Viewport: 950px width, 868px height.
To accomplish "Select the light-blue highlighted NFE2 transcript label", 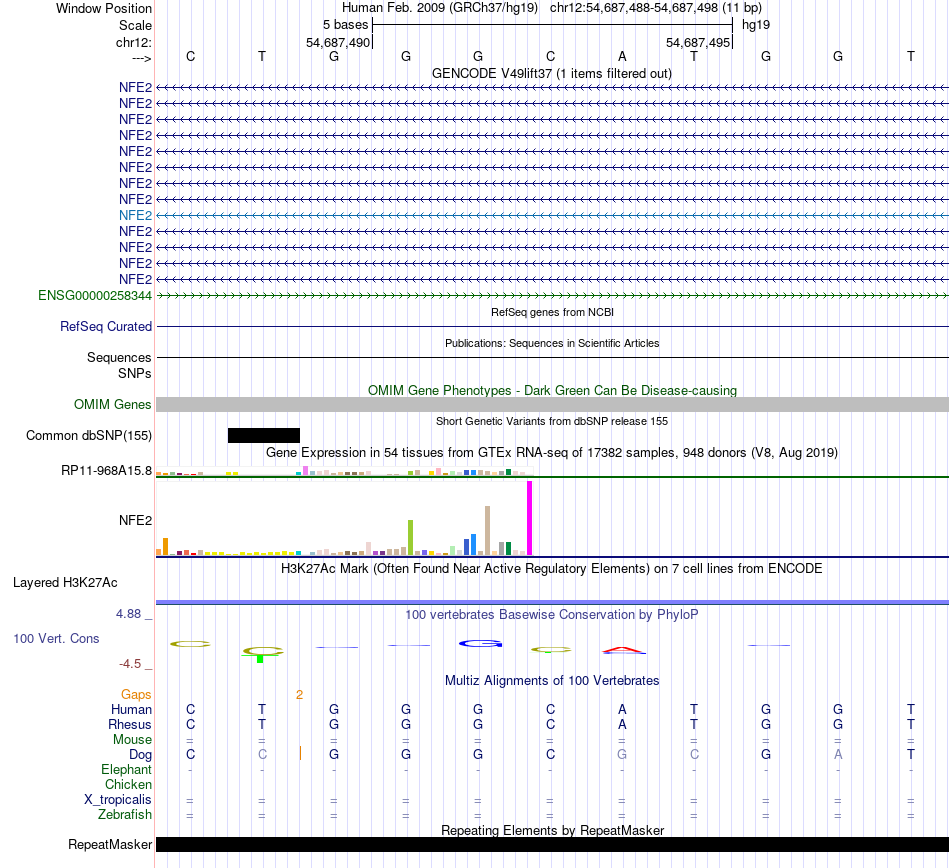I will click(135, 215).
